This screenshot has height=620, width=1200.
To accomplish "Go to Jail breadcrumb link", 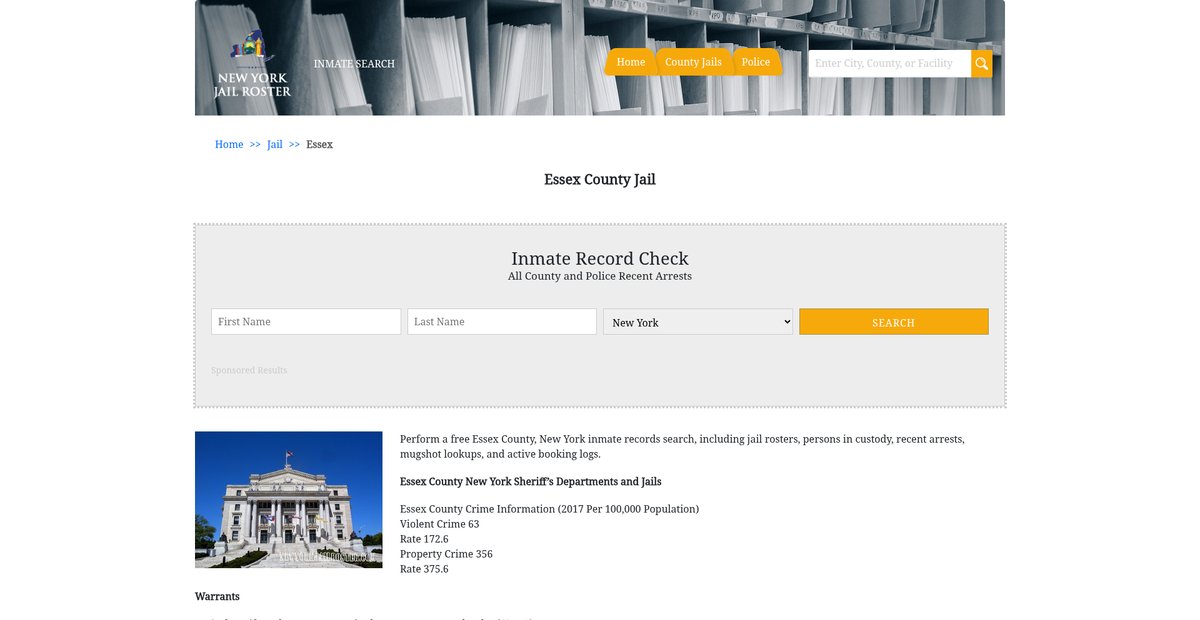I will (x=275, y=145).
